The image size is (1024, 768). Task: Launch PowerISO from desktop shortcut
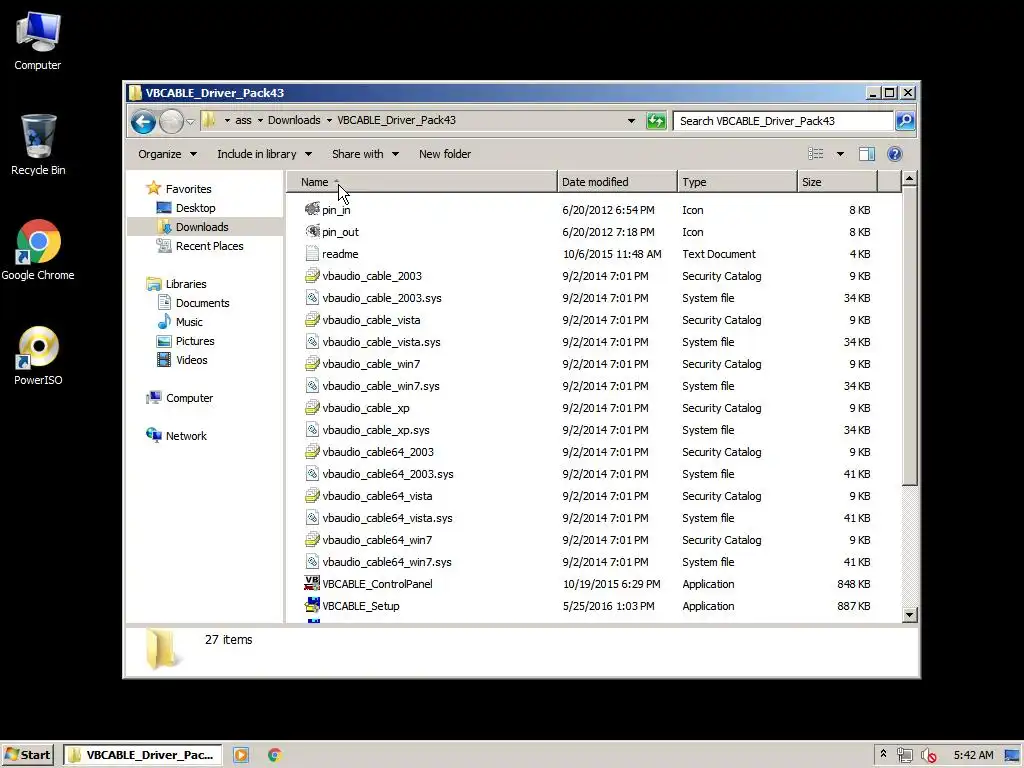tap(38, 356)
